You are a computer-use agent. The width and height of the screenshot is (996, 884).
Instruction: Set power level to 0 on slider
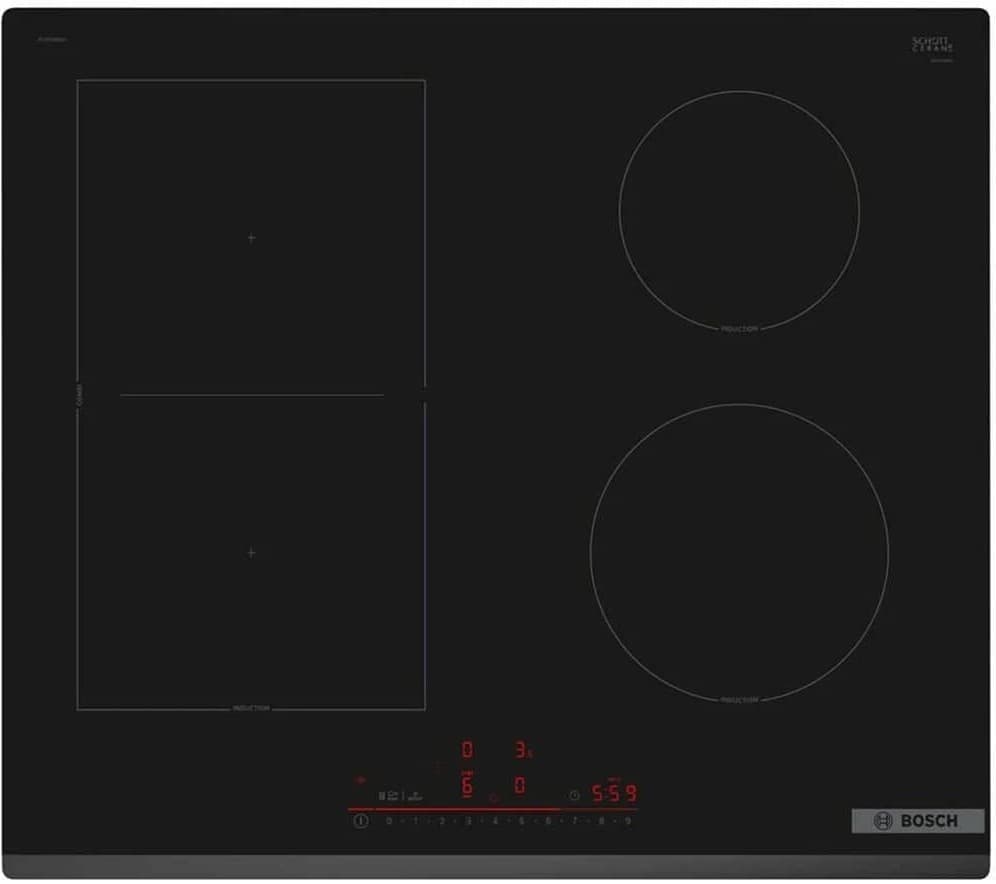pyautogui.click(x=389, y=821)
